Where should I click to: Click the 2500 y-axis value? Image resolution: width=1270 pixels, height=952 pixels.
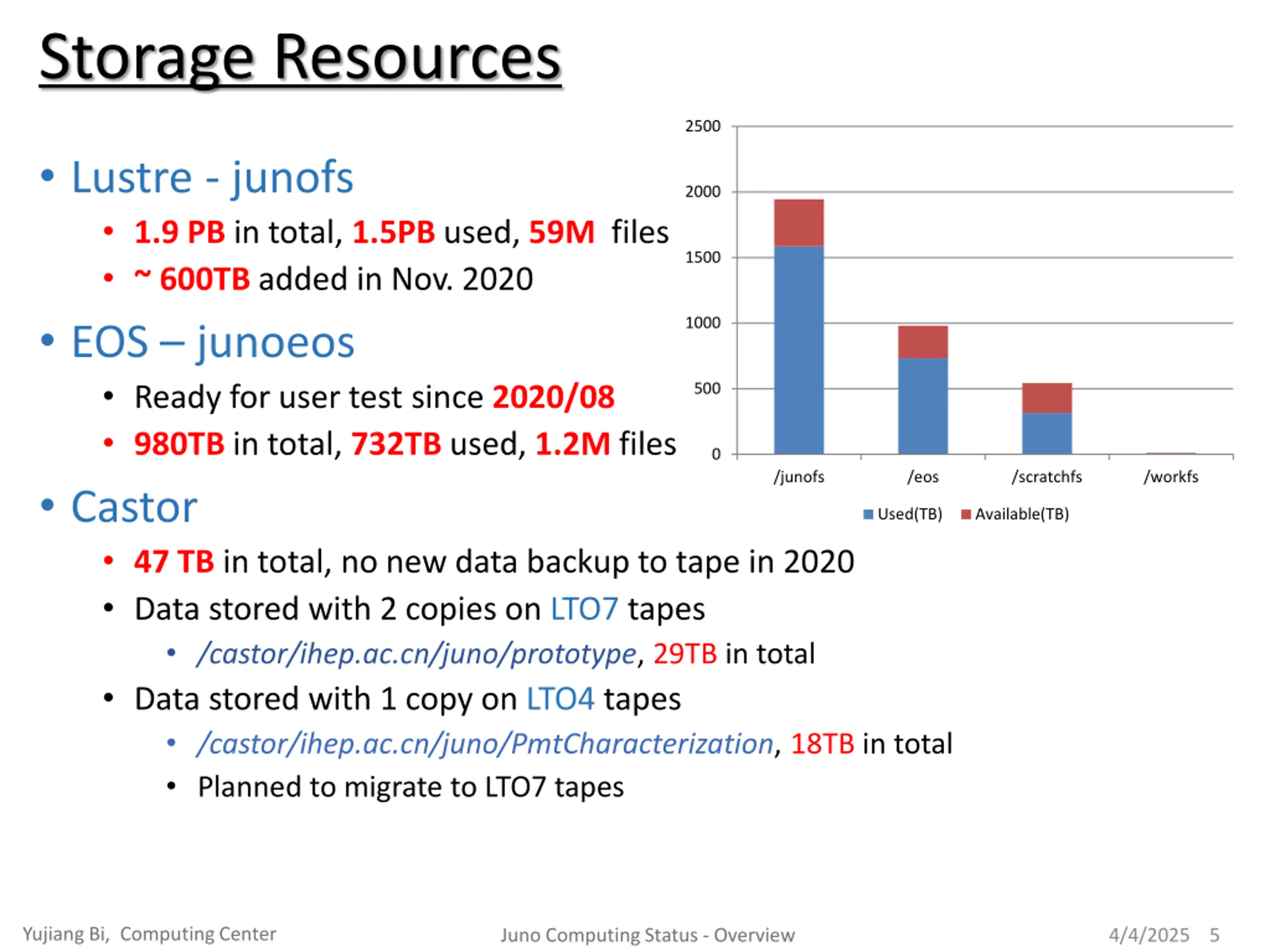703,126
